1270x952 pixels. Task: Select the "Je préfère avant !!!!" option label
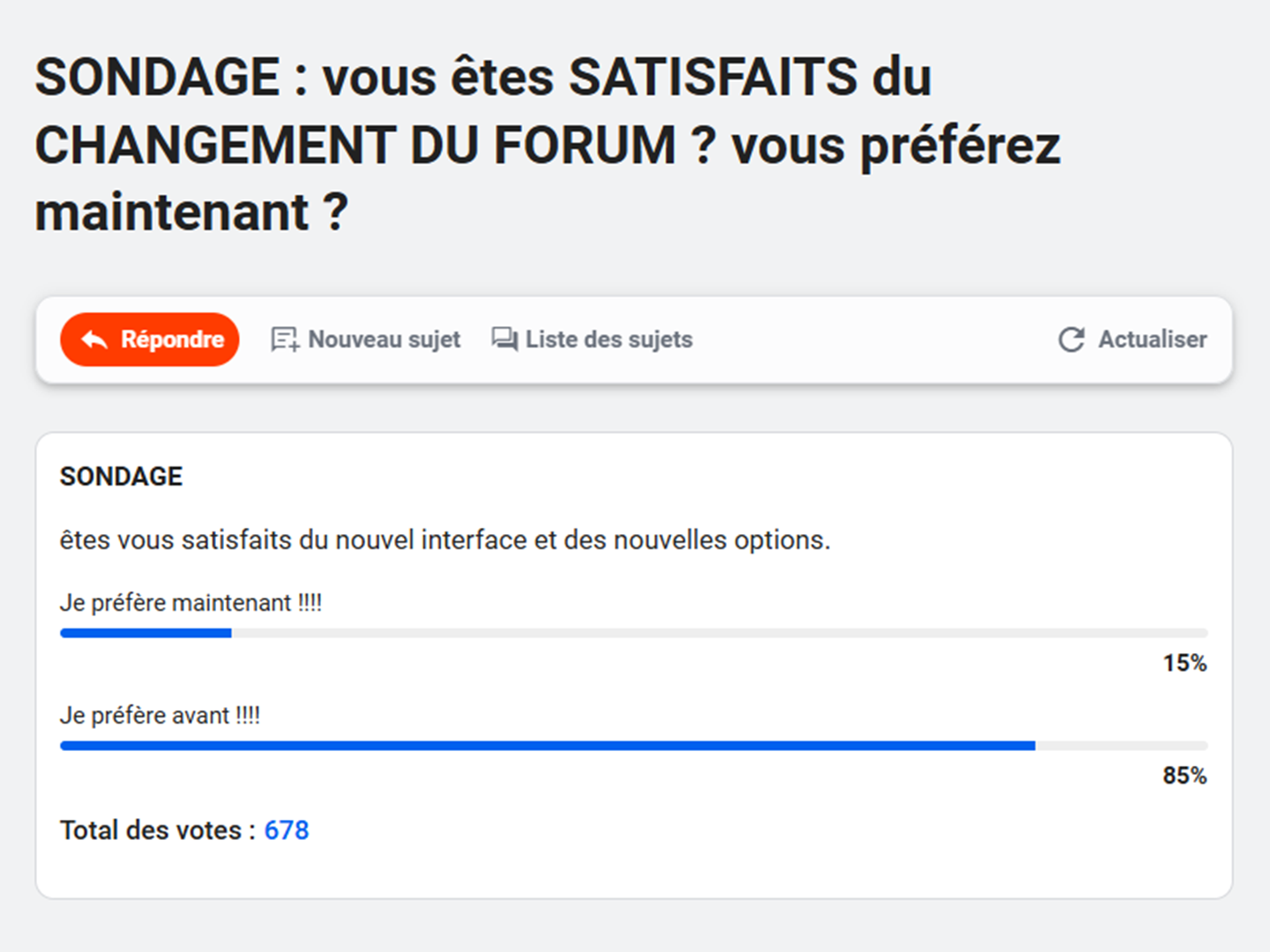[x=160, y=716]
